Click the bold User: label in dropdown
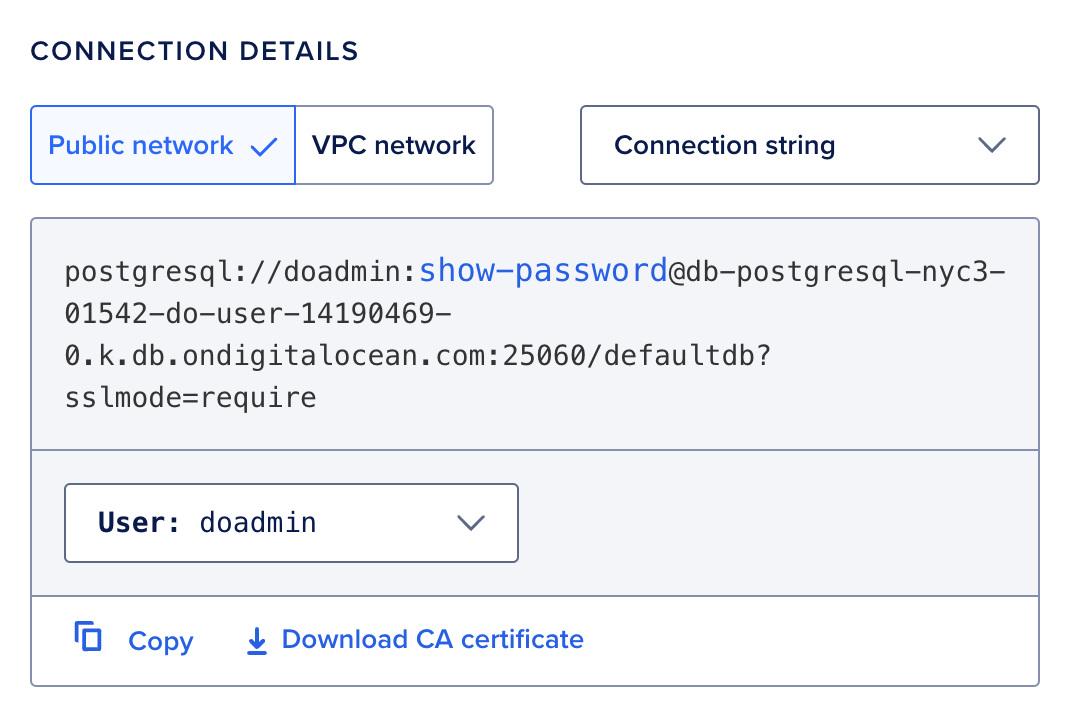Screen dimensions: 1066x706 pyautogui.click(x=138, y=522)
